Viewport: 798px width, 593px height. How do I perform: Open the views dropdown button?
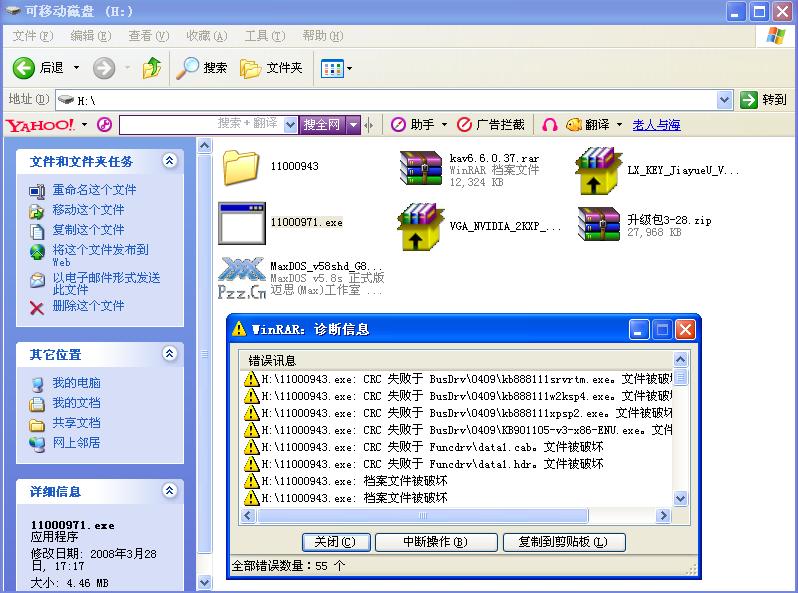coord(336,68)
